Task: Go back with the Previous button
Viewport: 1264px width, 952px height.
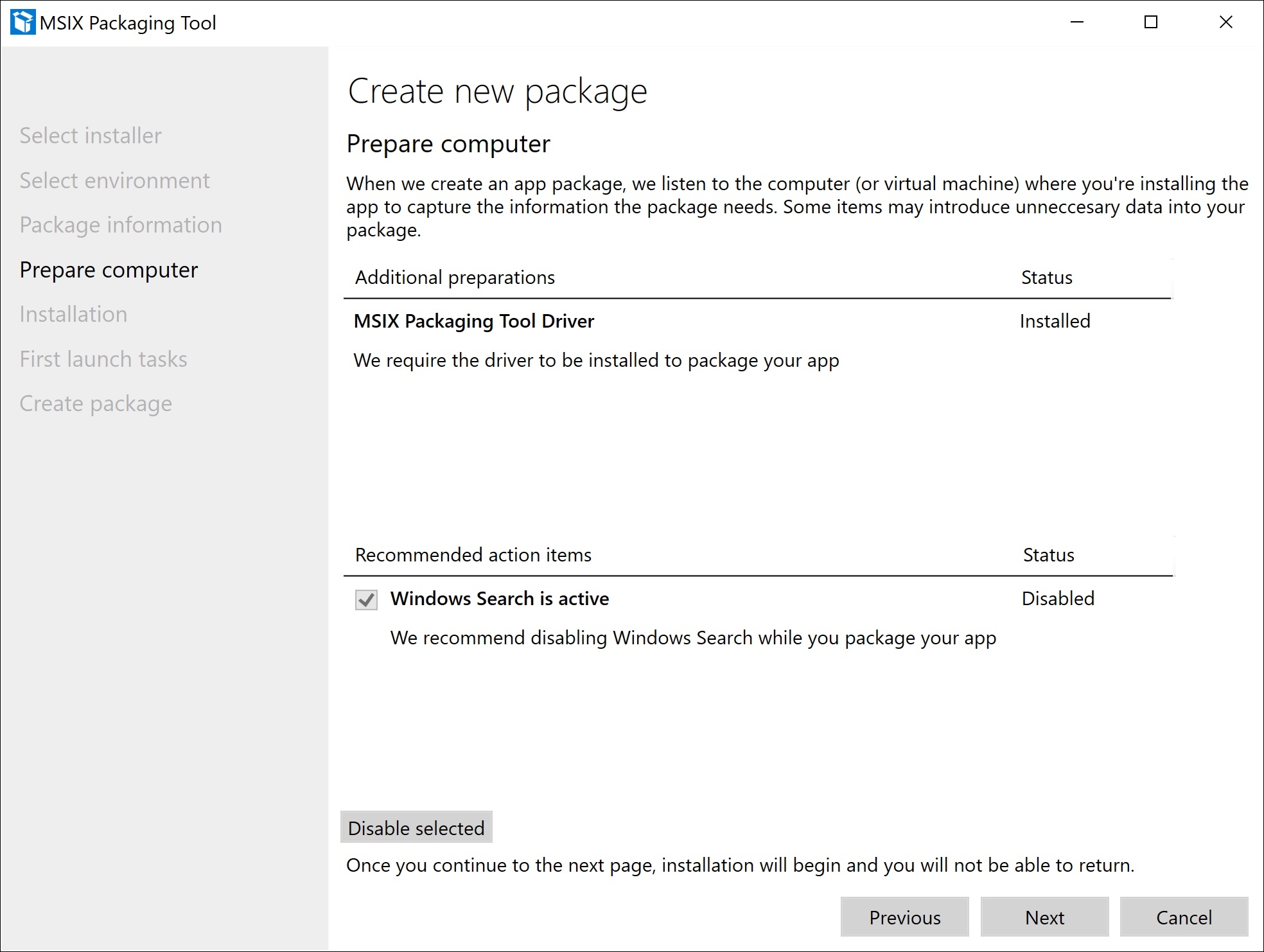Action: tap(904, 917)
